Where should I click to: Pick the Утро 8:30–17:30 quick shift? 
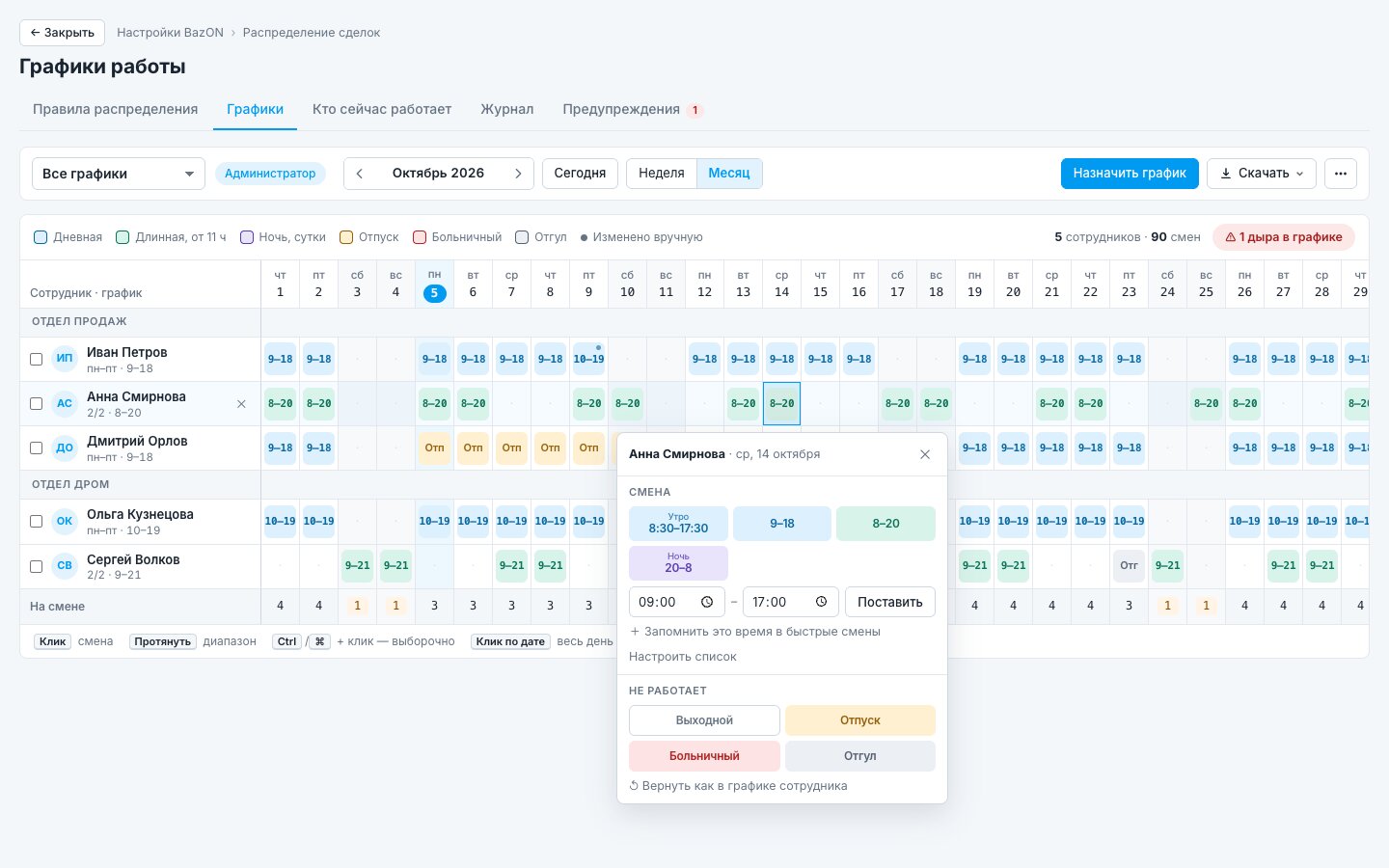coord(678,524)
